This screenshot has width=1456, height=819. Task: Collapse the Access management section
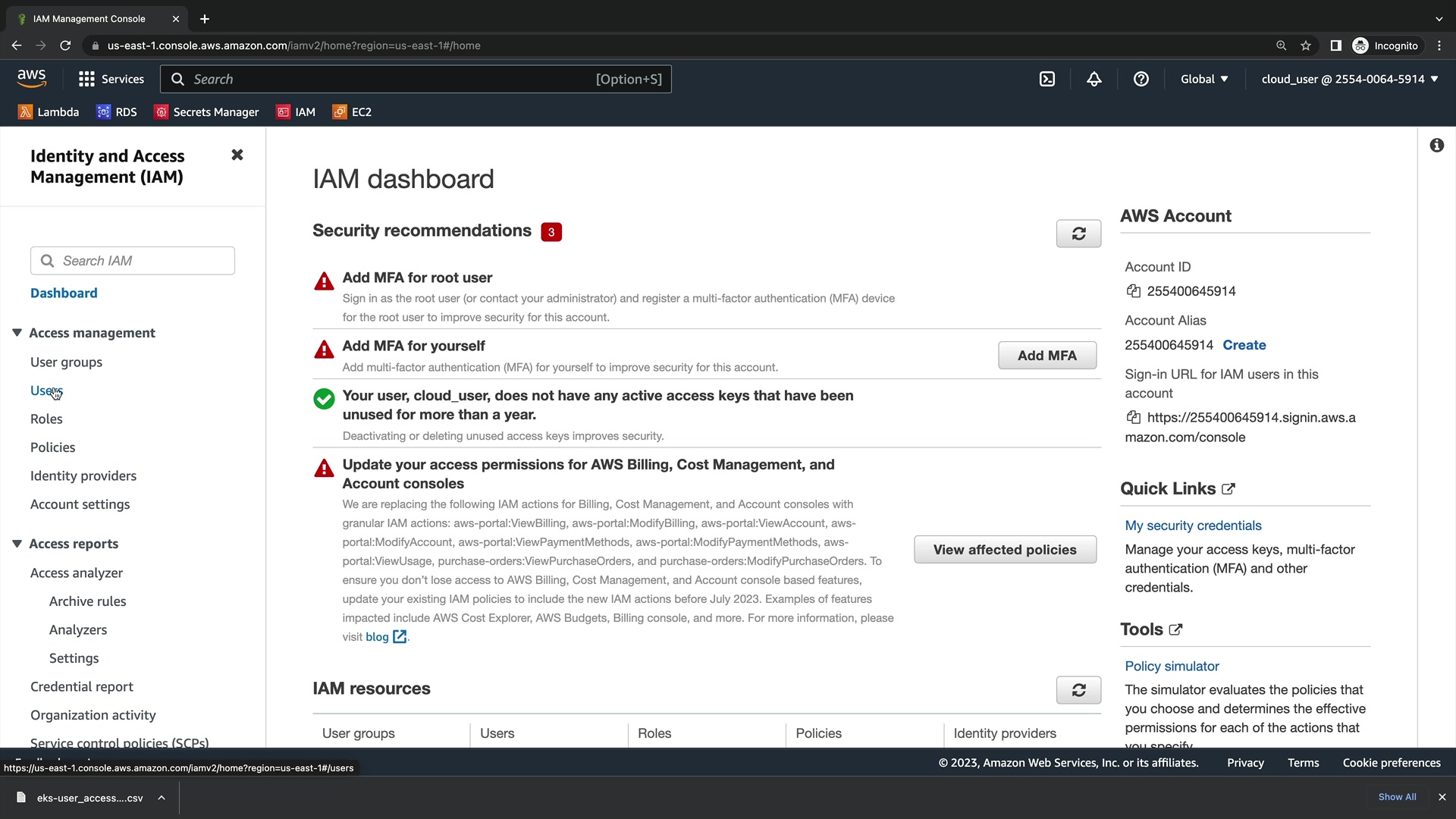(x=17, y=333)
